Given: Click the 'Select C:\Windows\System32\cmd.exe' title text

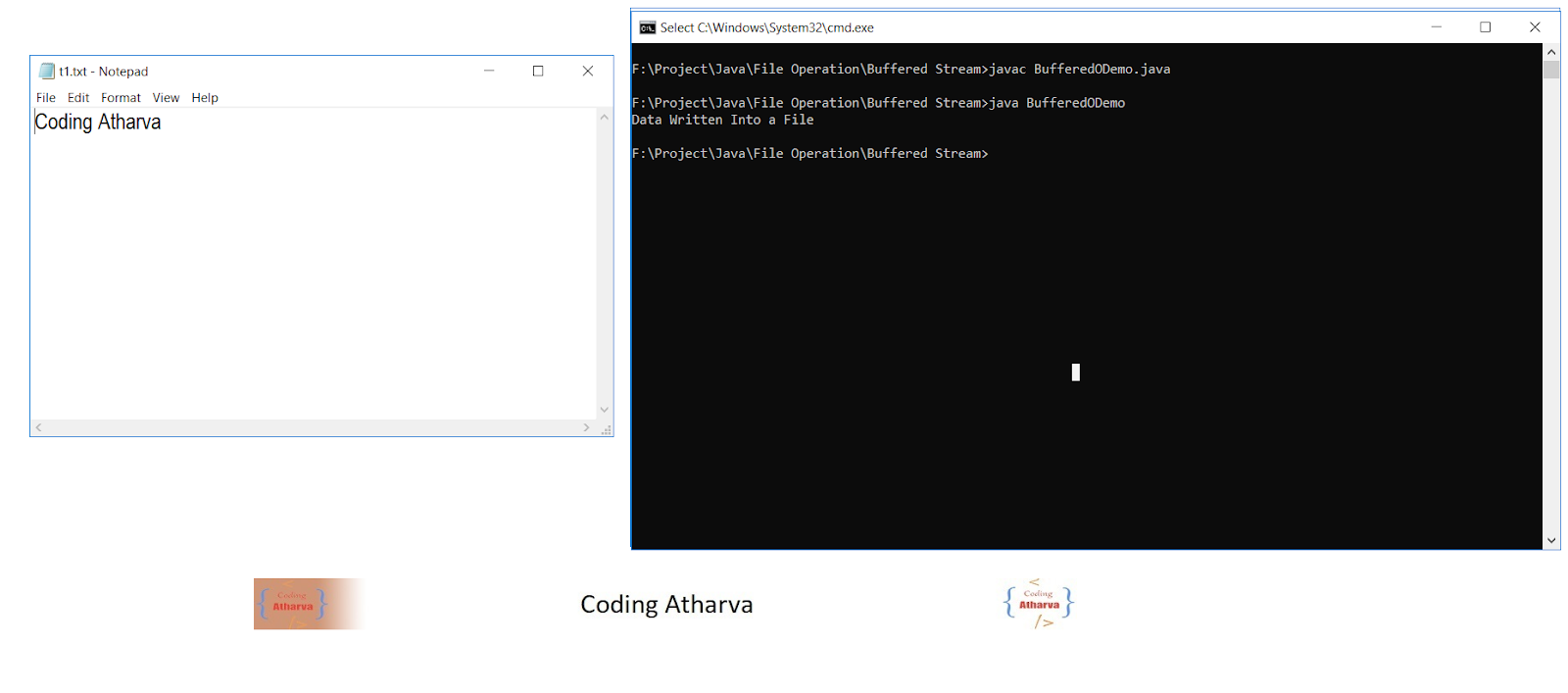Looking at the screenshot, I should click(x=767, y=27).
